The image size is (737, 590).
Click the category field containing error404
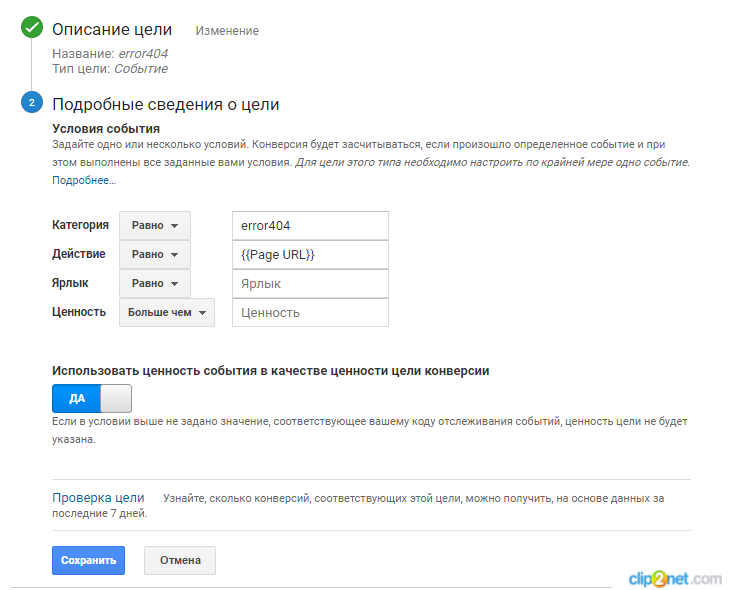[x=310, y=226]
